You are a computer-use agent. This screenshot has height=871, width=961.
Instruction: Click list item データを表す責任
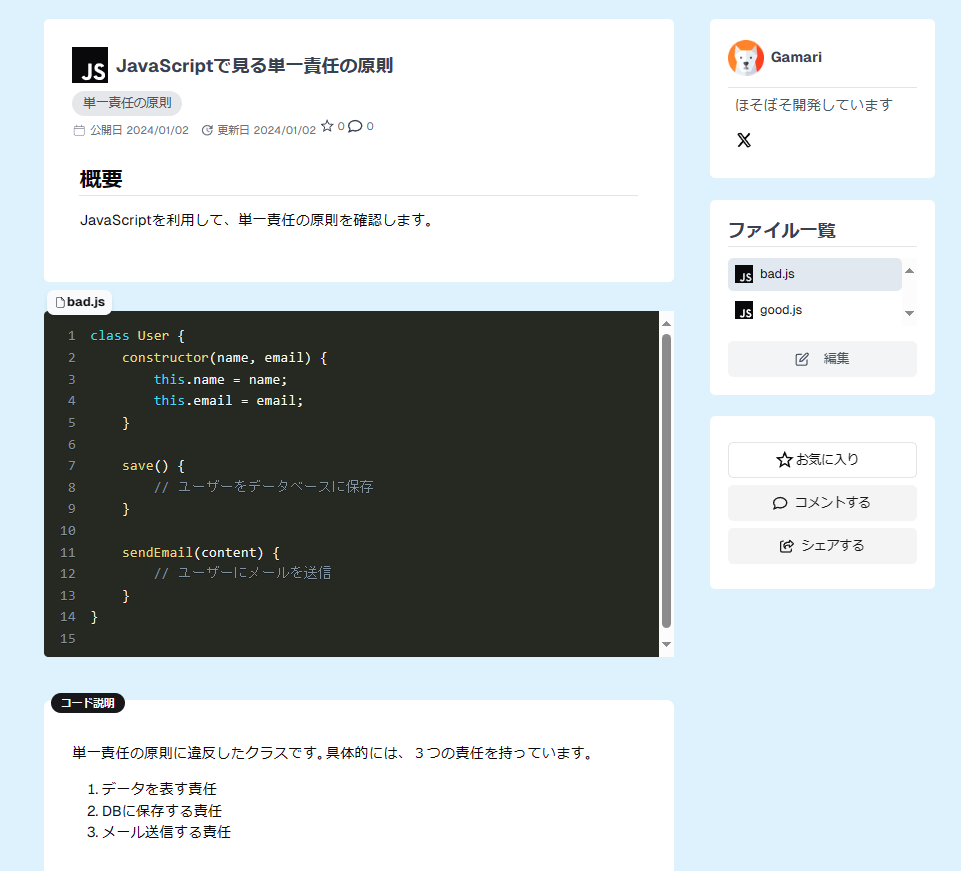(x=159, y=789)
